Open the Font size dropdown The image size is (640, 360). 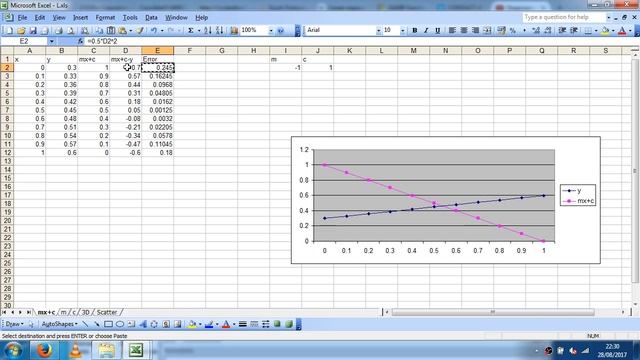pos(403,31)
